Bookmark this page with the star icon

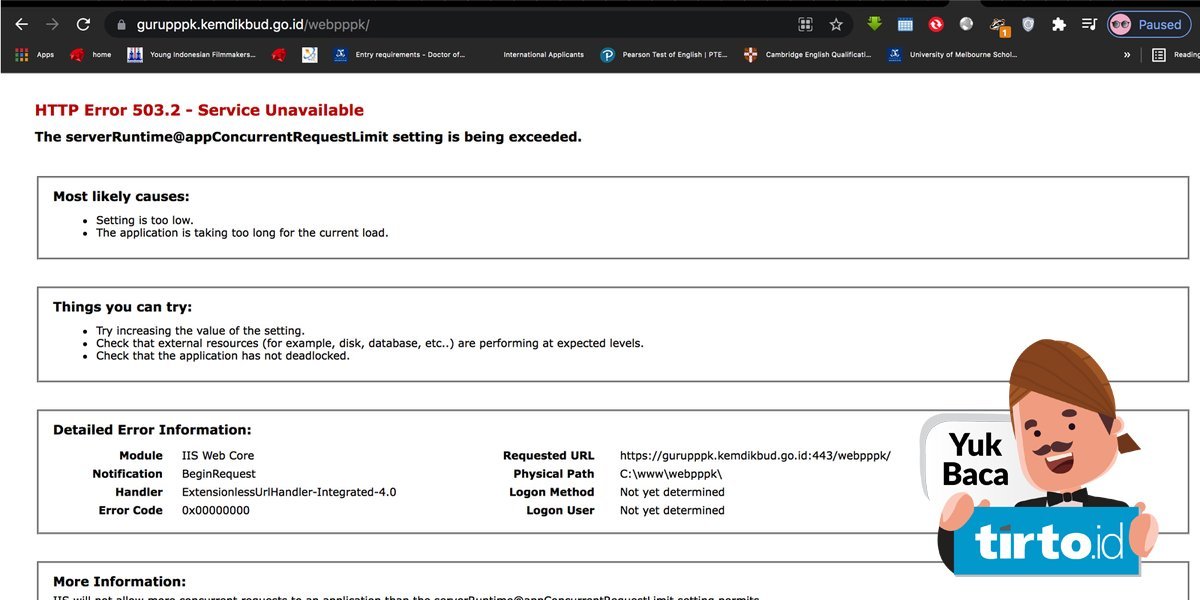click(836, 24)
